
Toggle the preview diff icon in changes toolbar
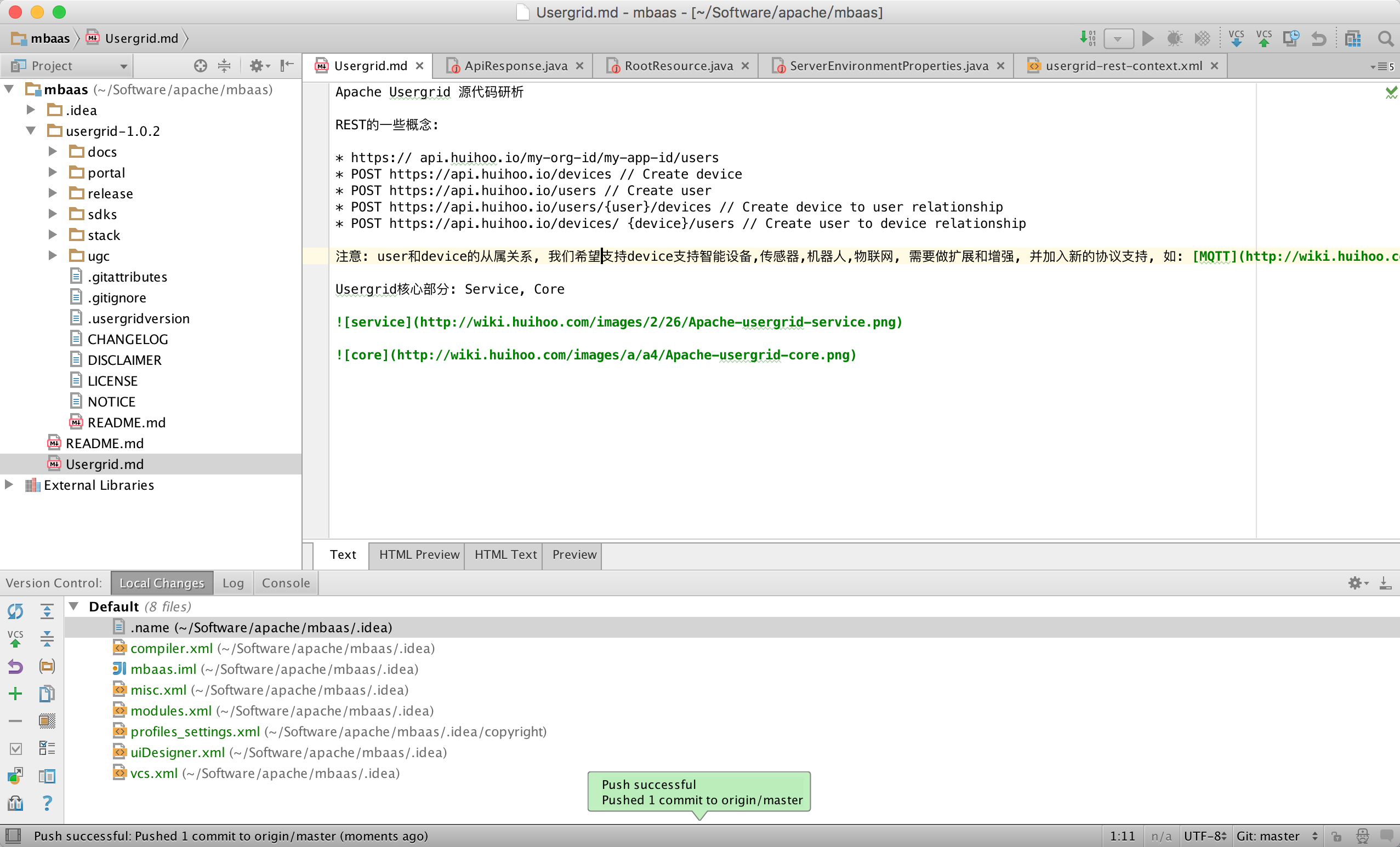pyautogui.click(x=47, y=775)
